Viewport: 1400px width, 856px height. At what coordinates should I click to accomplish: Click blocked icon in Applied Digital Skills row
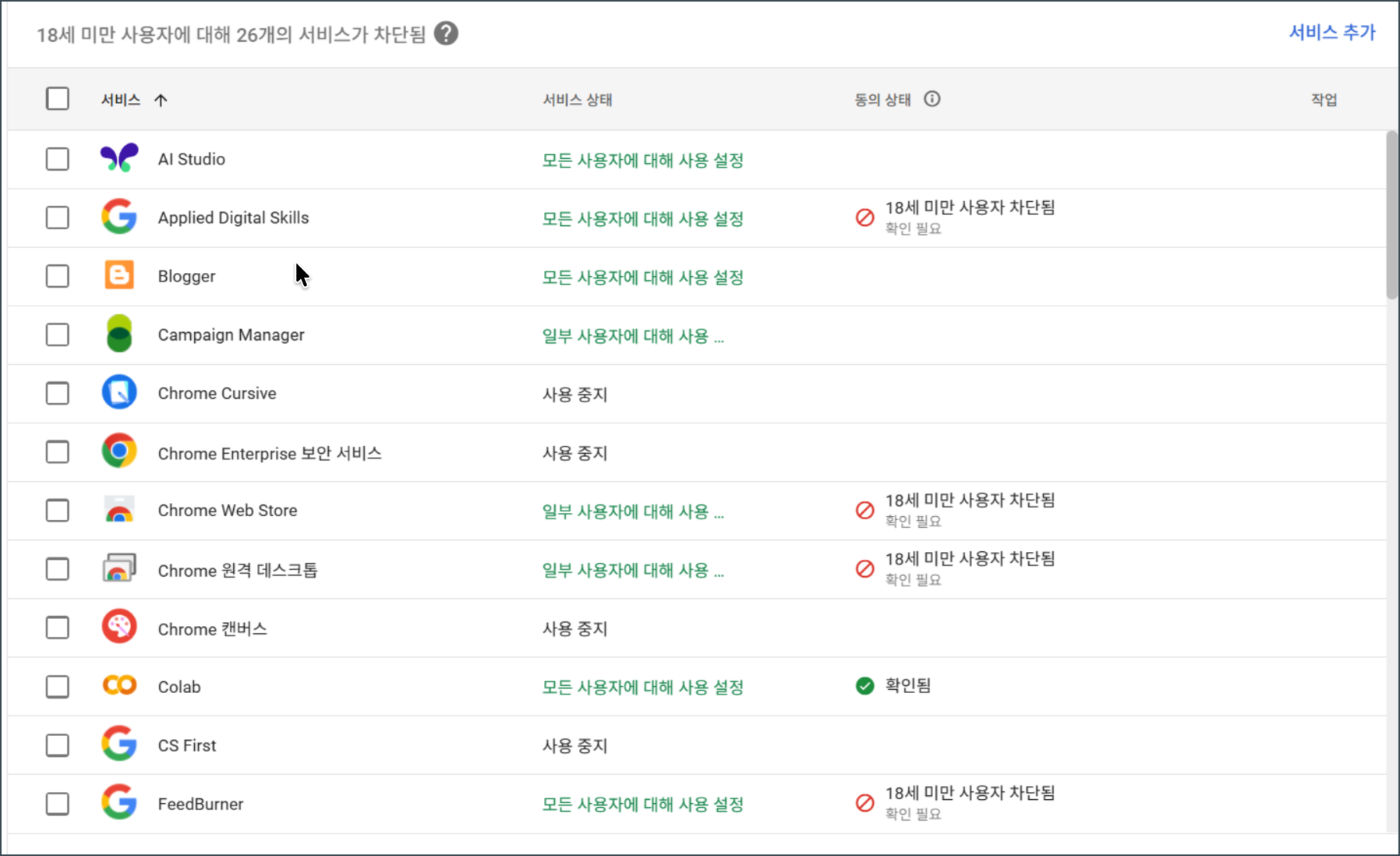tap(865, 218)
